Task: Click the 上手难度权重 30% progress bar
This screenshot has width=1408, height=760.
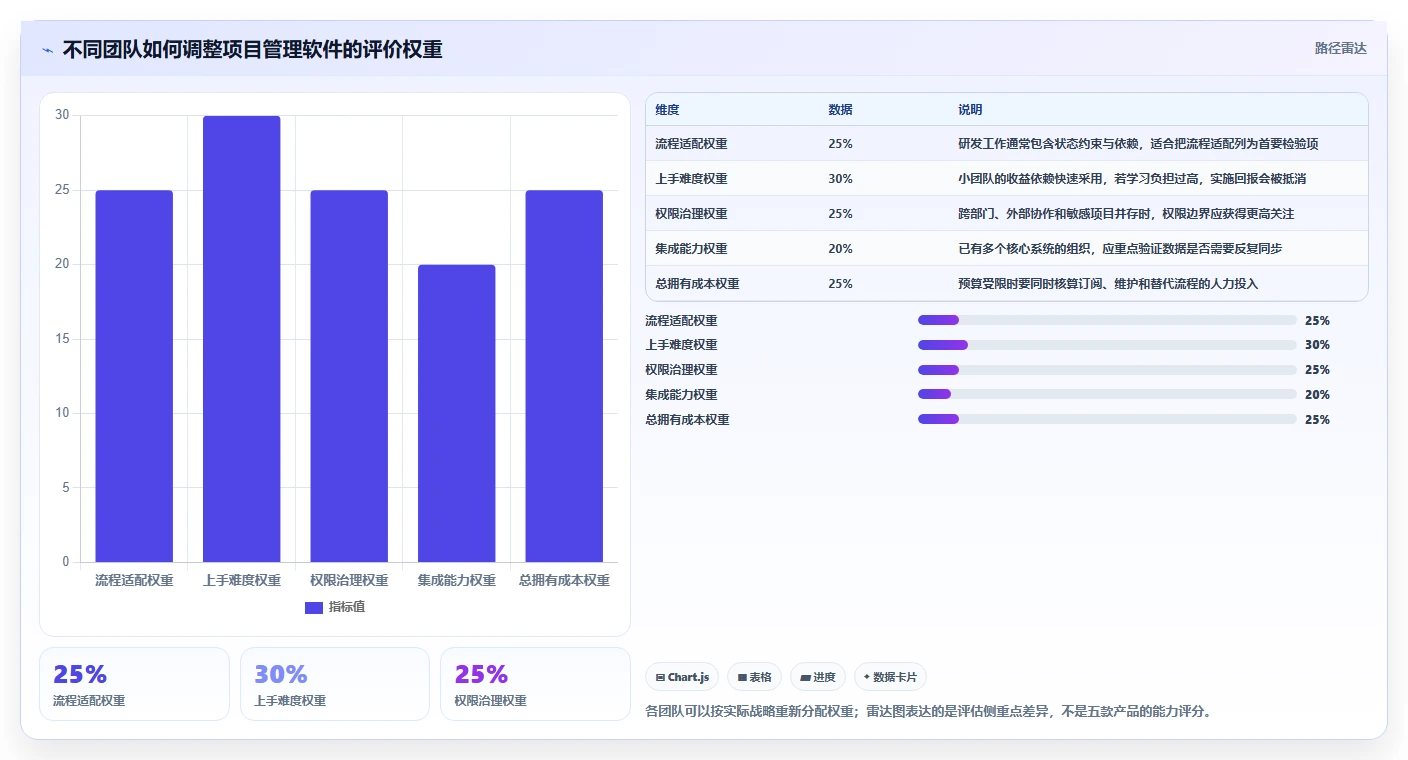Action: [1107, 345]
